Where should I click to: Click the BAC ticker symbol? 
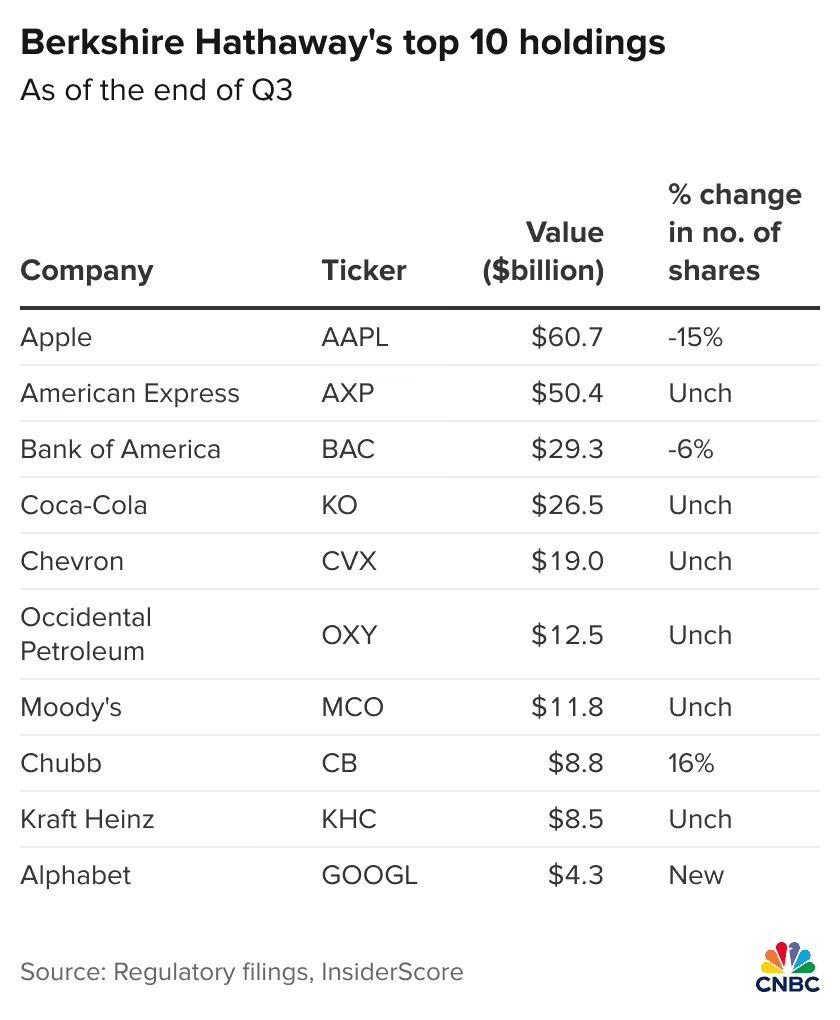pyautogui.click(x=348, y=449)
